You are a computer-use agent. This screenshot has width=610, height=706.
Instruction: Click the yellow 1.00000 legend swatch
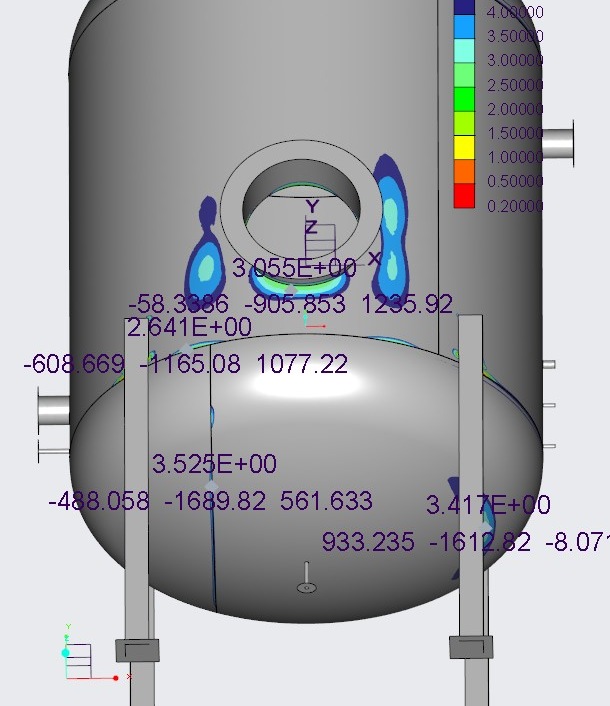coord(464,148)
